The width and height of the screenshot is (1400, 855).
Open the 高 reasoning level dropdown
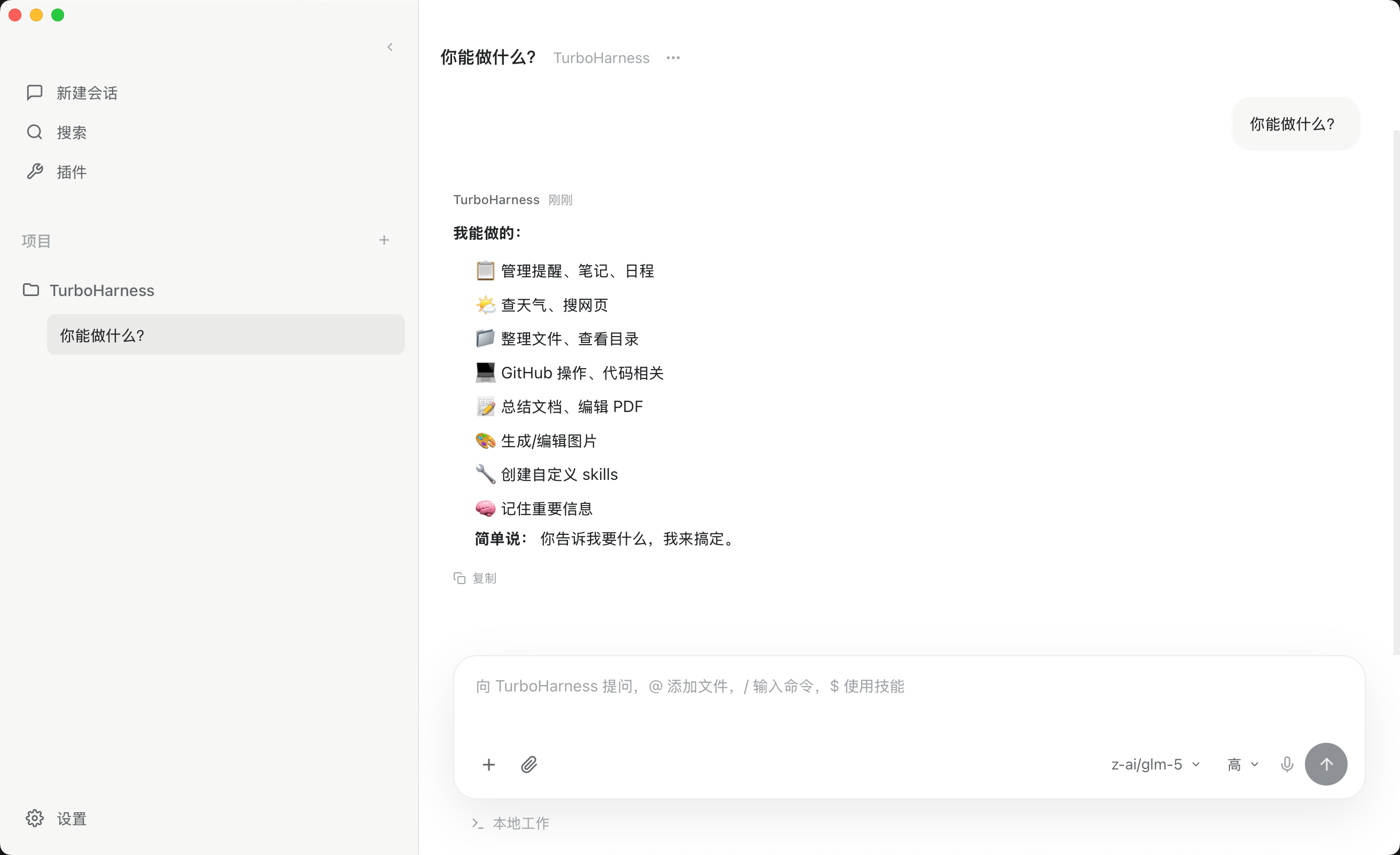[x=1242, y=764]
